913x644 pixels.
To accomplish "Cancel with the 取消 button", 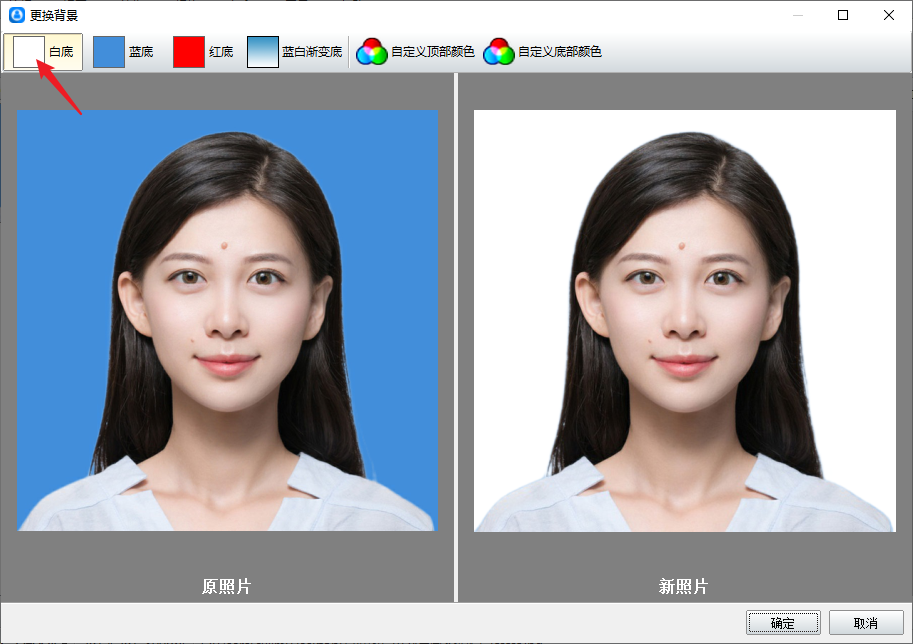I will [866, 623].
